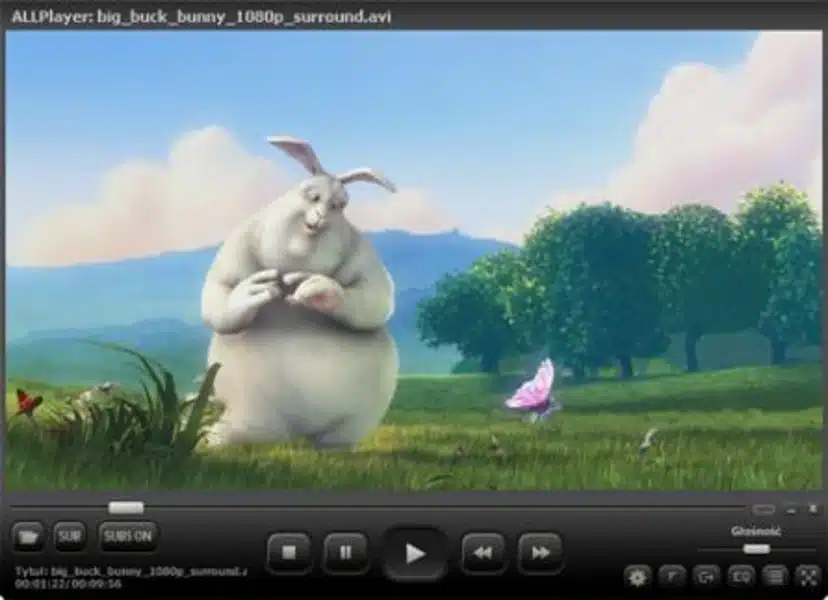Viewport: 828px width, 600px height.
Task: Click the repeat/loop arrow icon
Action: [x=706, y=577]
